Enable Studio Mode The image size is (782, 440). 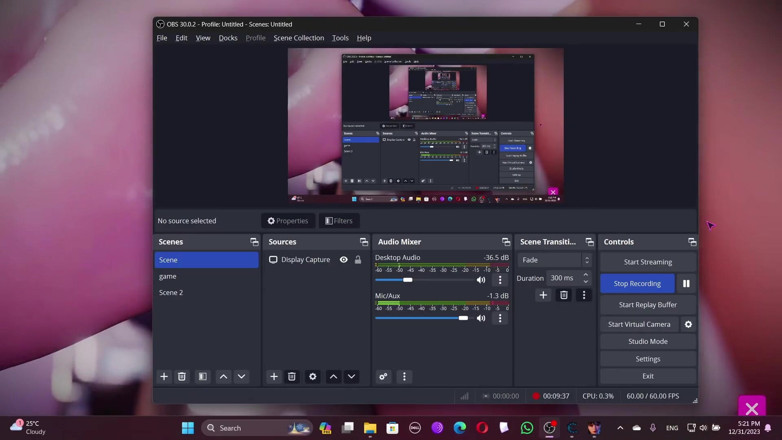(648, 342)
